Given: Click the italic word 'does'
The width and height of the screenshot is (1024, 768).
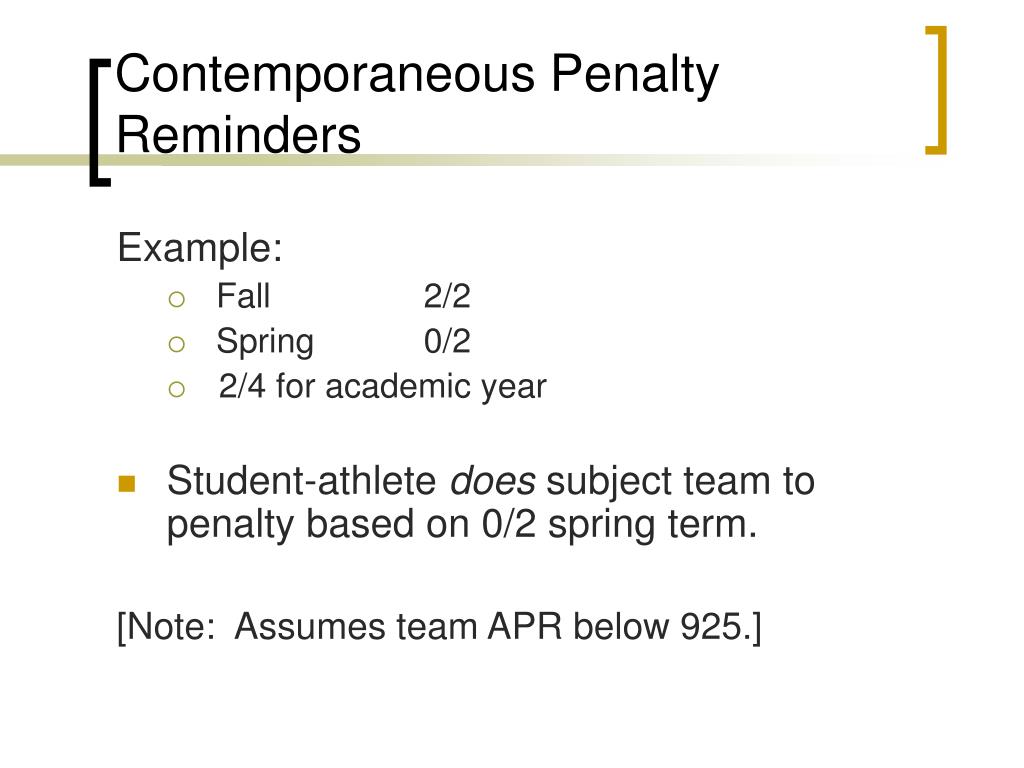Looking at the screenshot, I should 493,481.
